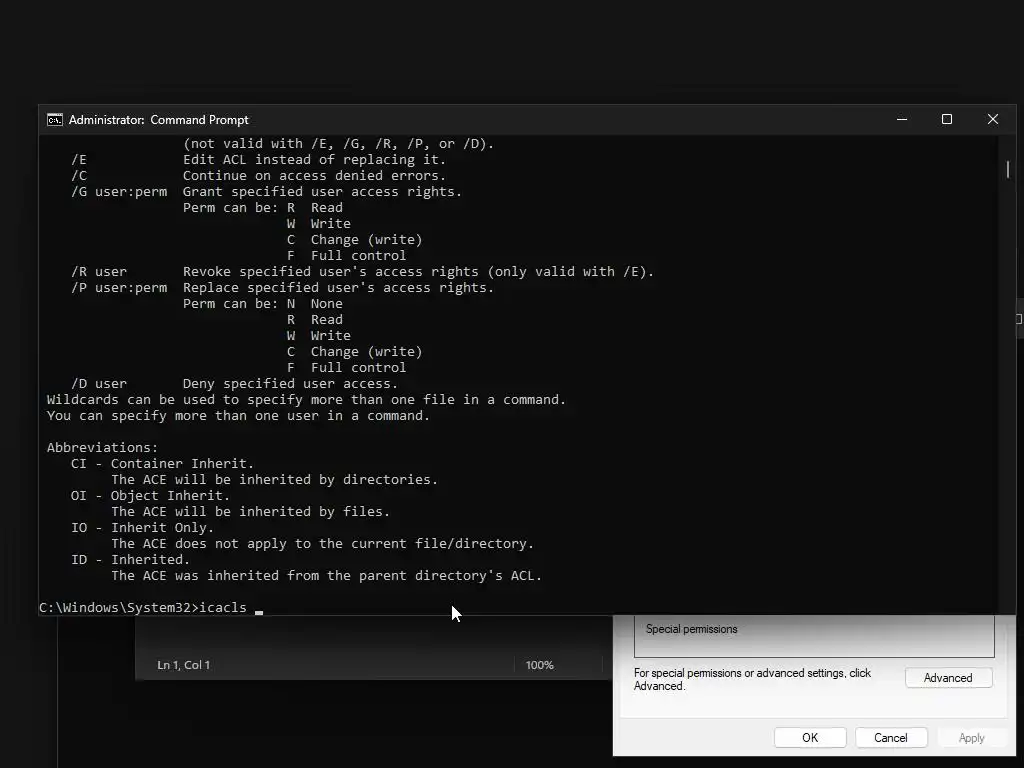Image resolution: width=1024 pixels, height=768 pixels.
Task: Maximize the Command Prompt window
Action: [x=947, y=120]
